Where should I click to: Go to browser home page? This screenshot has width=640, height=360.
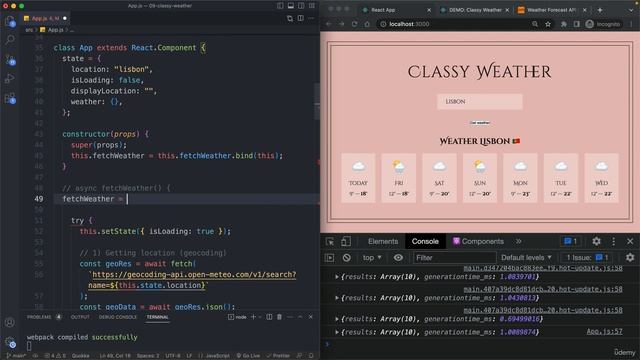coord(367,24)
